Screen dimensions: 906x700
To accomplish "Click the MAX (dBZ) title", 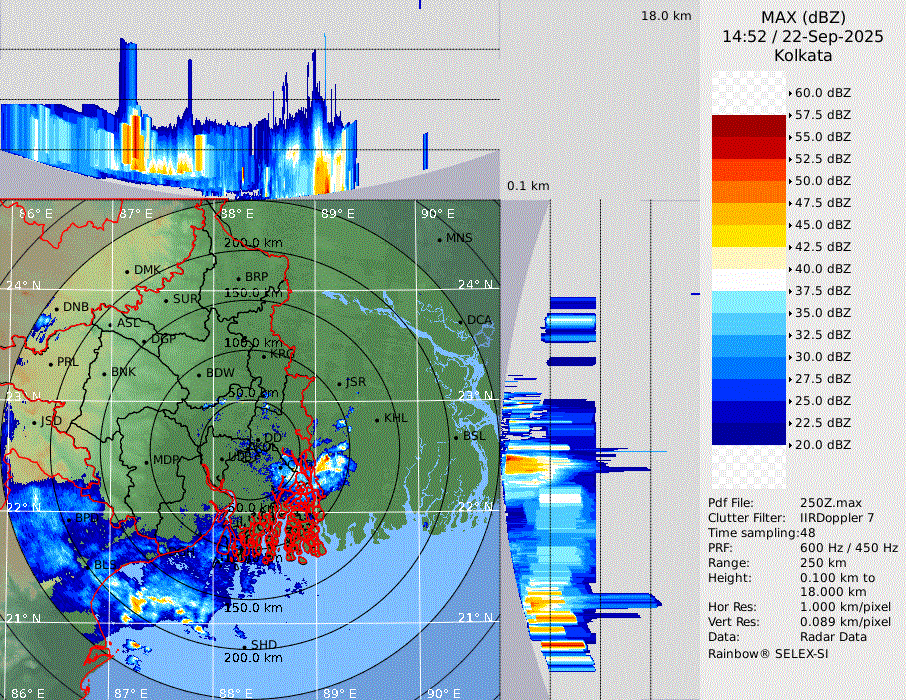I will pos(802,17).
